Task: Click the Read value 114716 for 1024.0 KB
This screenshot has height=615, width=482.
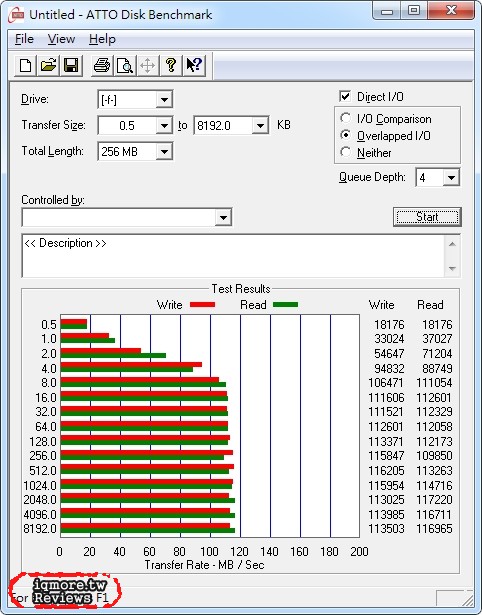Action: click(x=435, y=486)
